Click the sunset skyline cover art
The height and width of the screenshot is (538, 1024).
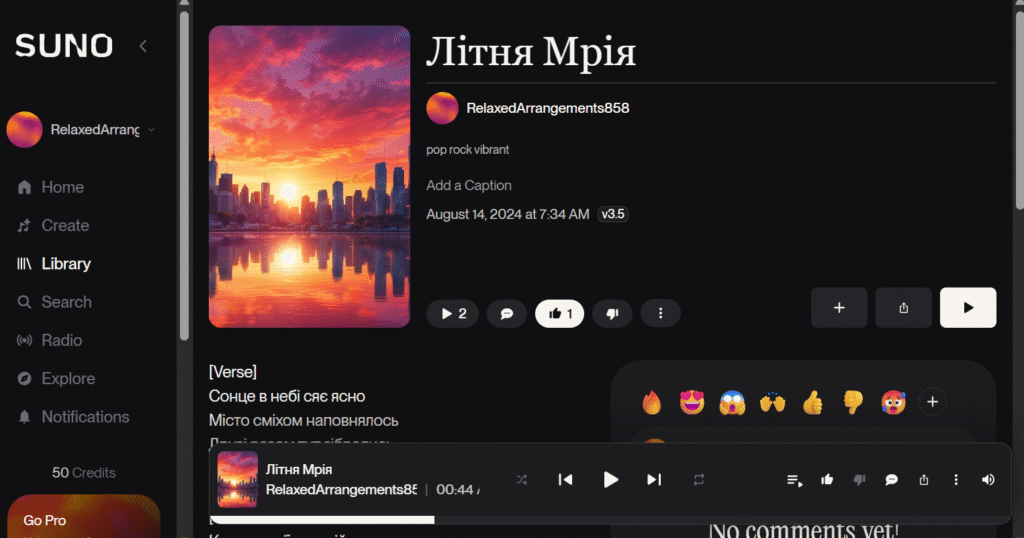point(310,176)
